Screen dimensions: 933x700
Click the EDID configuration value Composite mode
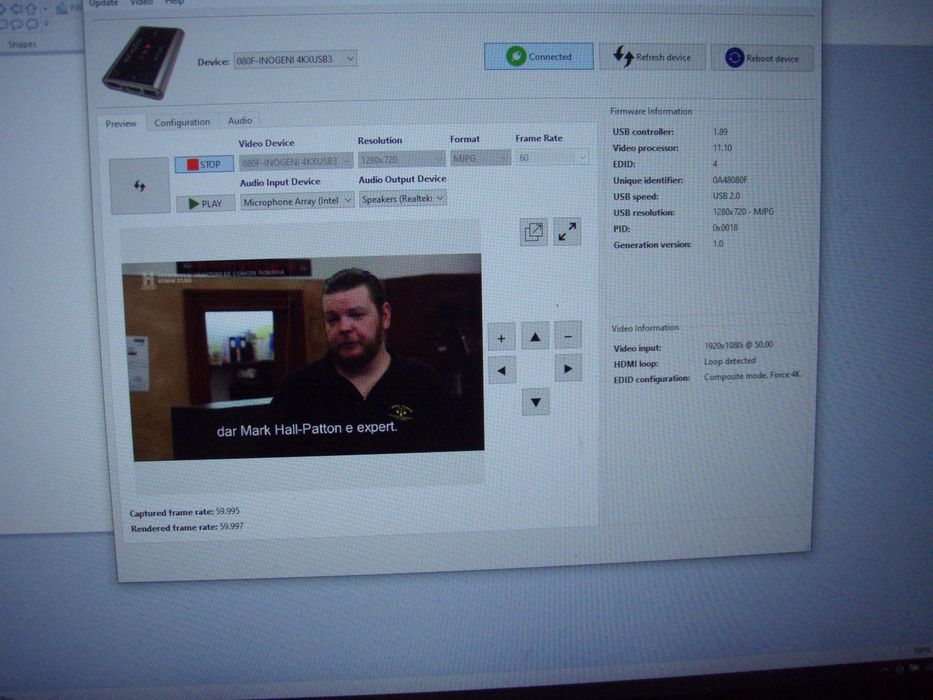coord(753,376)
